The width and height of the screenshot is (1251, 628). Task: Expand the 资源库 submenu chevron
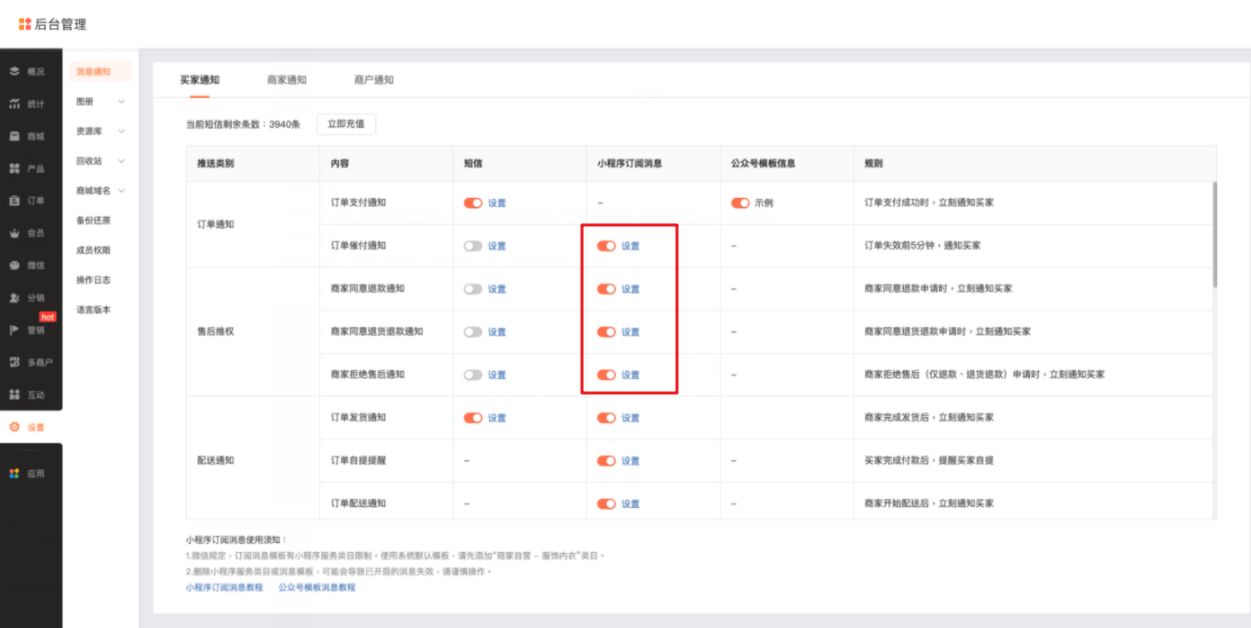tap(122, 131)
